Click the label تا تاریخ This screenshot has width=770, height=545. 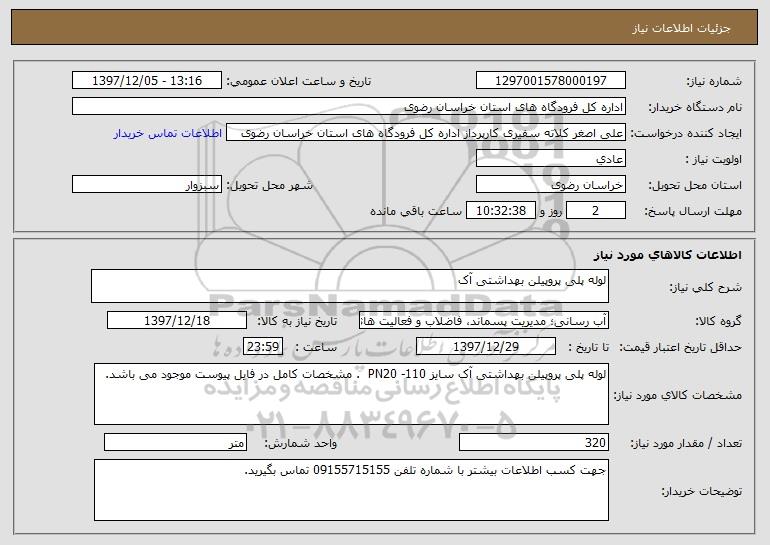588,347
